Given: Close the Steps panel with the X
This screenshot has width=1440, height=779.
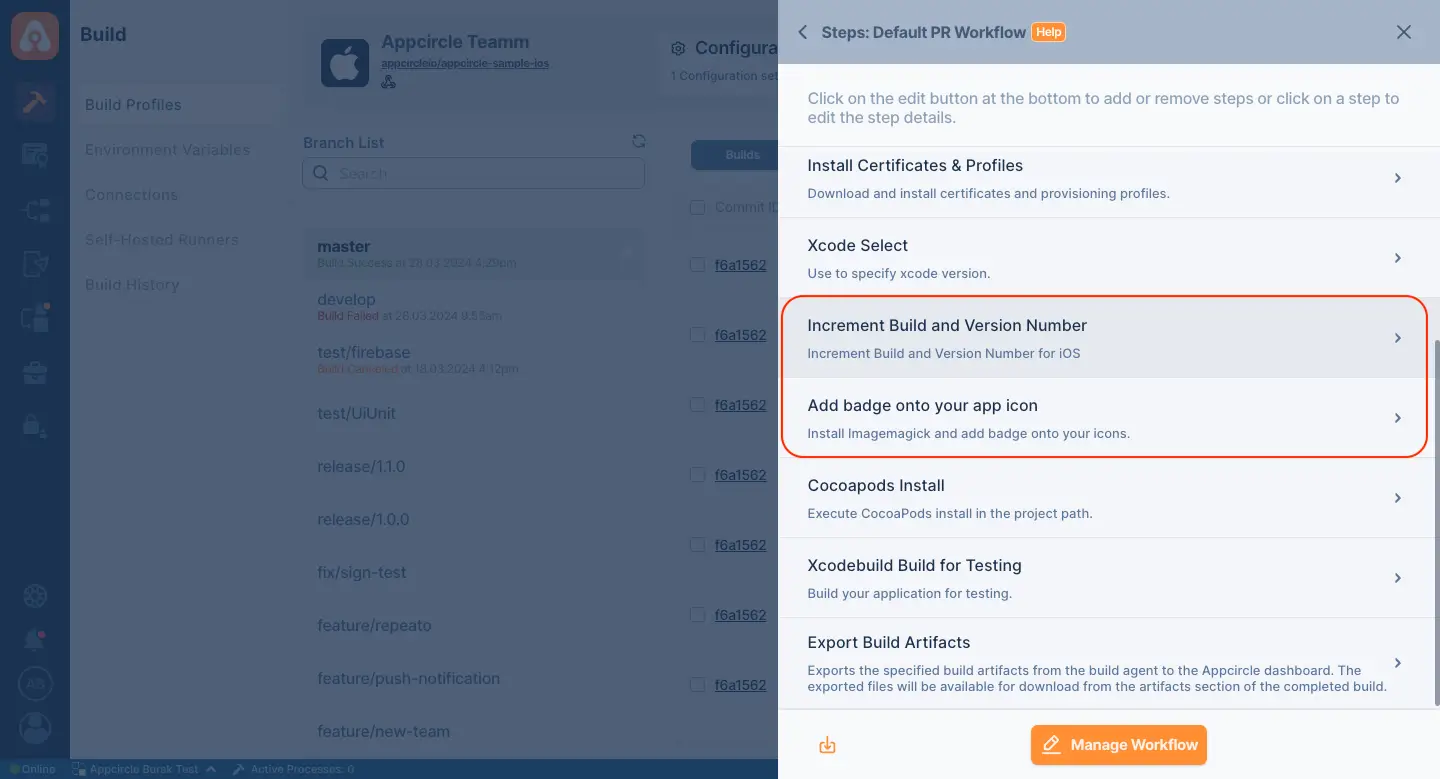Looking at the screenshot, I should (1404, 32).
